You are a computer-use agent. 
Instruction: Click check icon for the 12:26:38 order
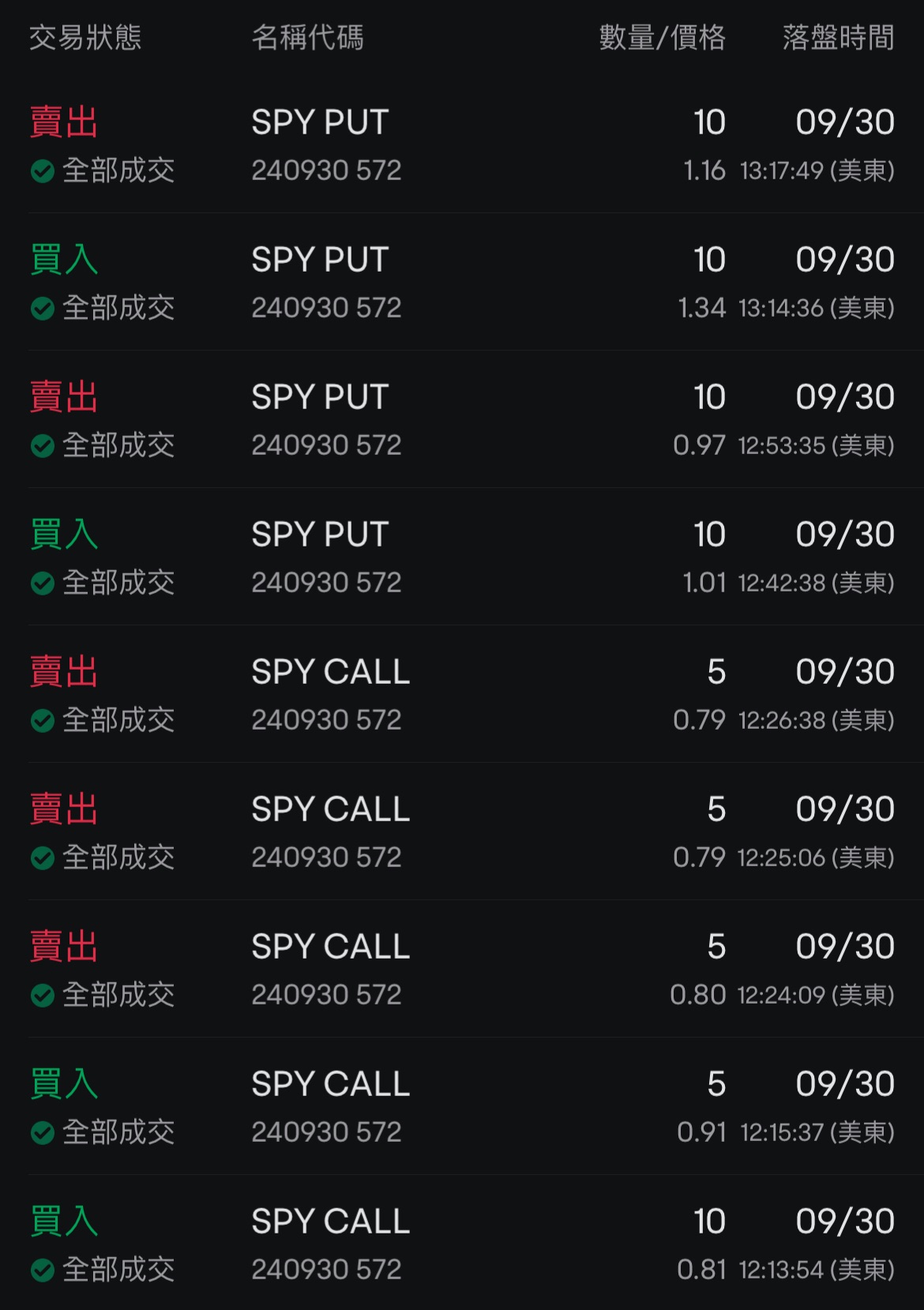point(43,720)
